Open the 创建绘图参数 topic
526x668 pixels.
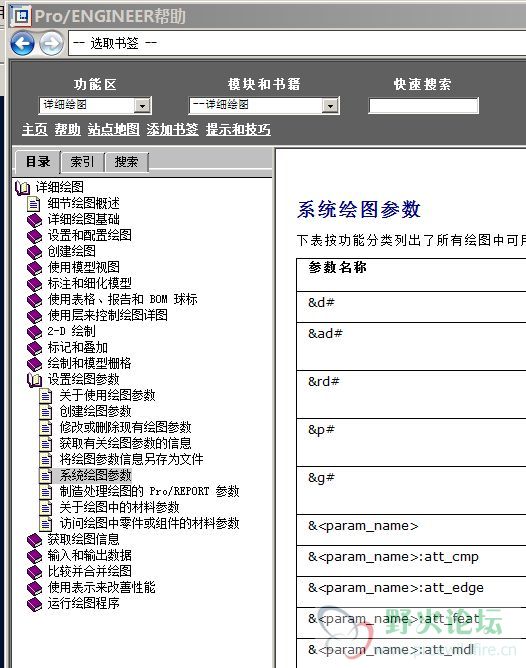pos(95,412)
